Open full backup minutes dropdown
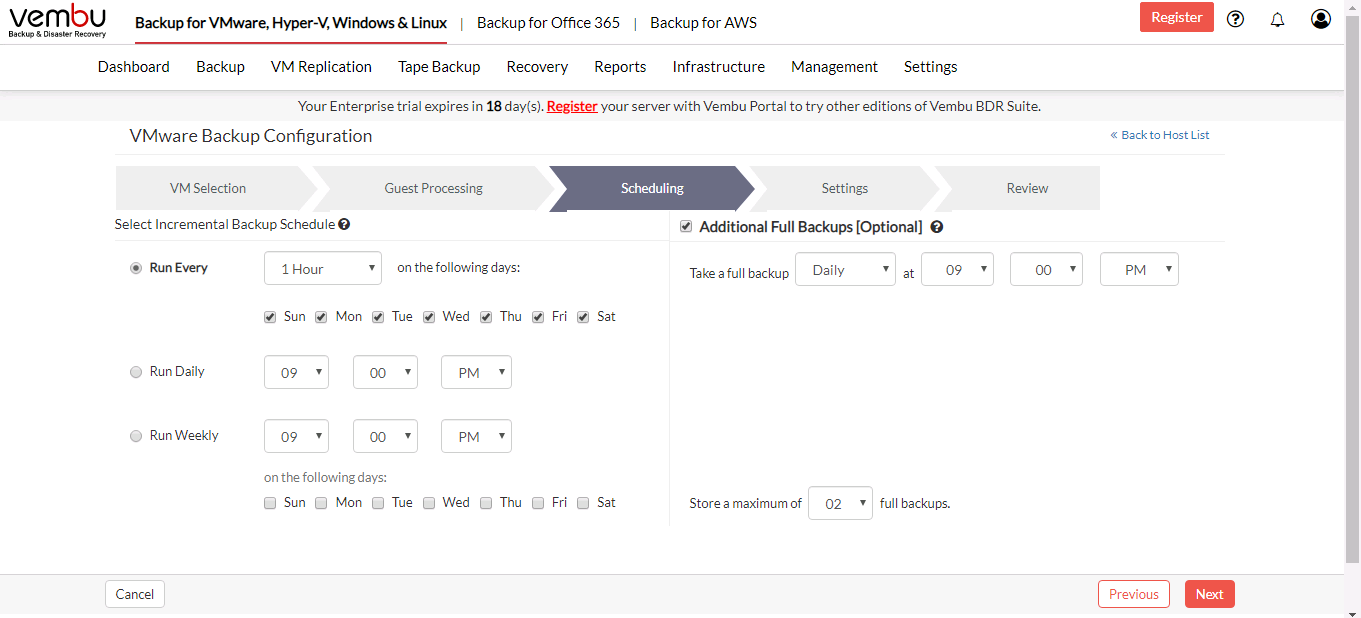 pos(1046,269)
